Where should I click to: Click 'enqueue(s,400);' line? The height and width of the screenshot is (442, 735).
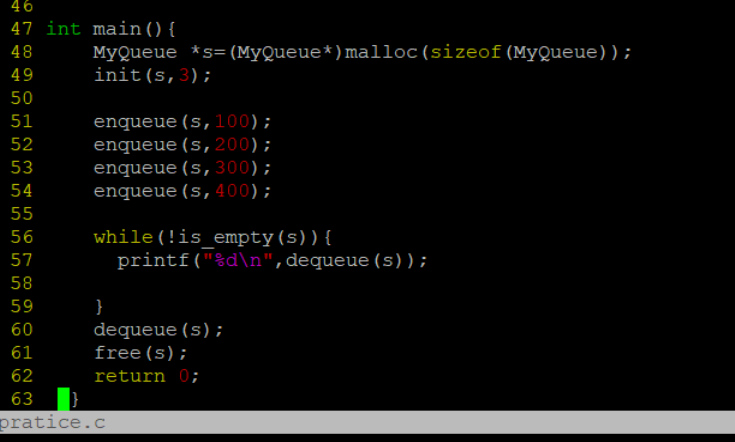point(182,191)
